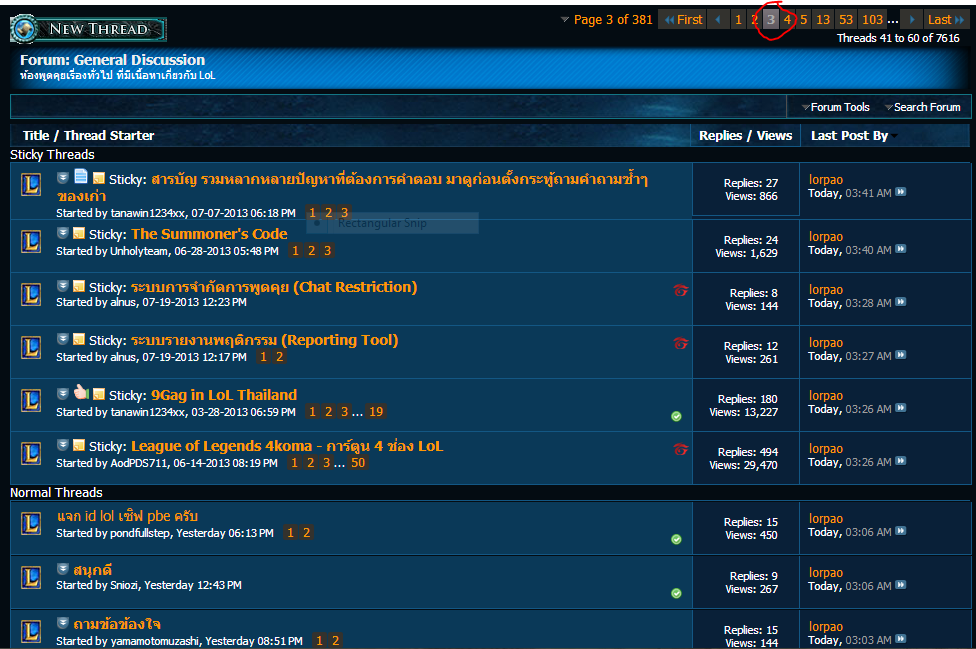Image resolution: width=976 pixels, height=649 pixels.
Task: View profile of thread starter Sniozi
Action: pyautogui.click(x=124, y=586)
